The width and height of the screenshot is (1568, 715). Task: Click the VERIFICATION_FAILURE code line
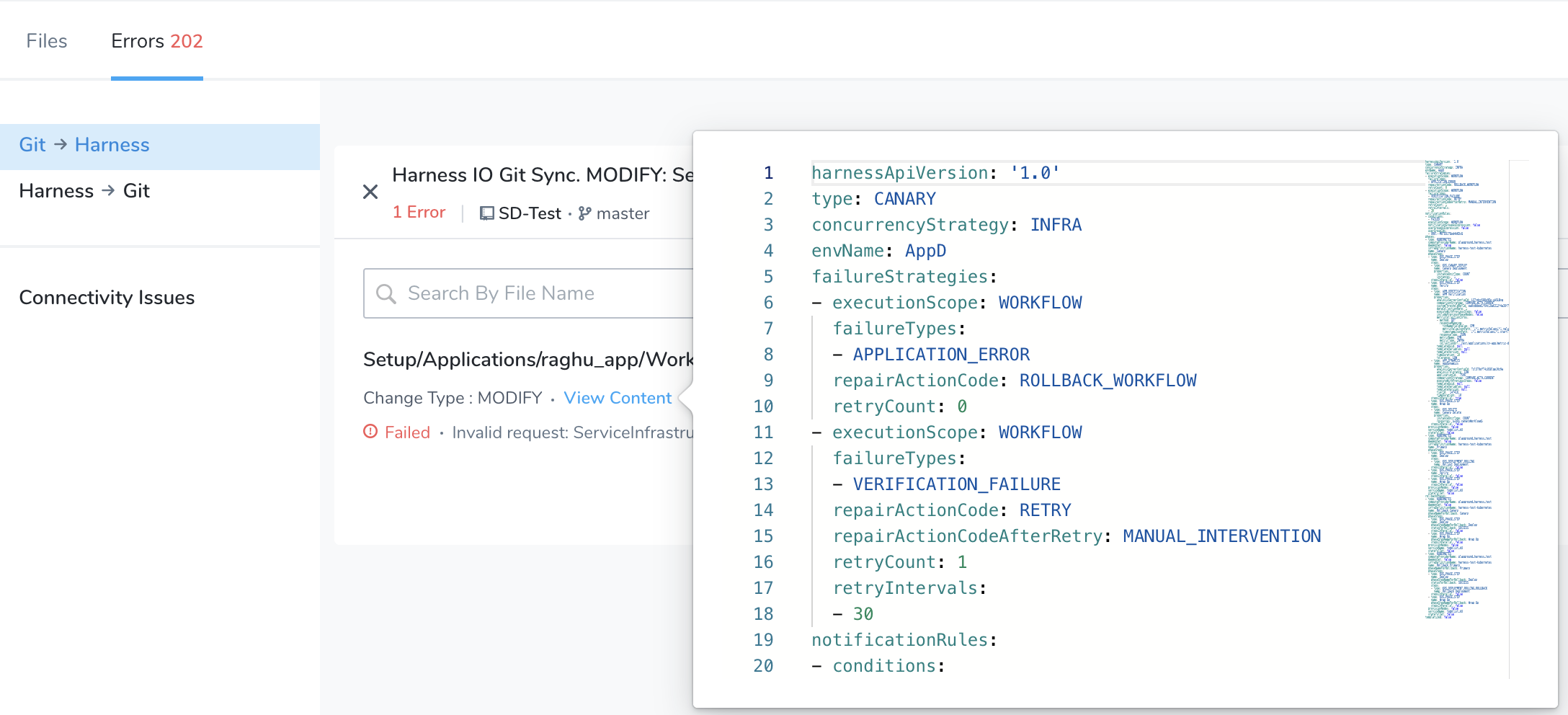pos(947,484)
